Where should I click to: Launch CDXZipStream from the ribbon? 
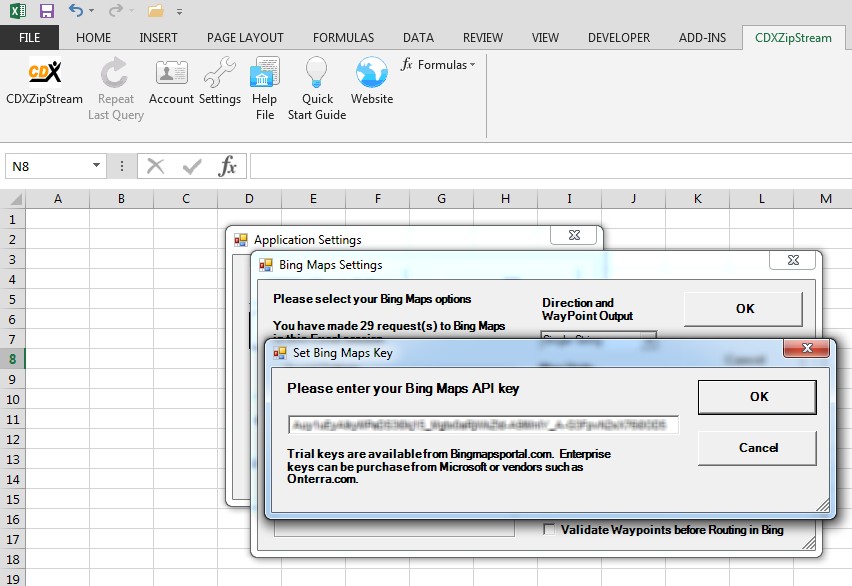click(x=45, y=82)
